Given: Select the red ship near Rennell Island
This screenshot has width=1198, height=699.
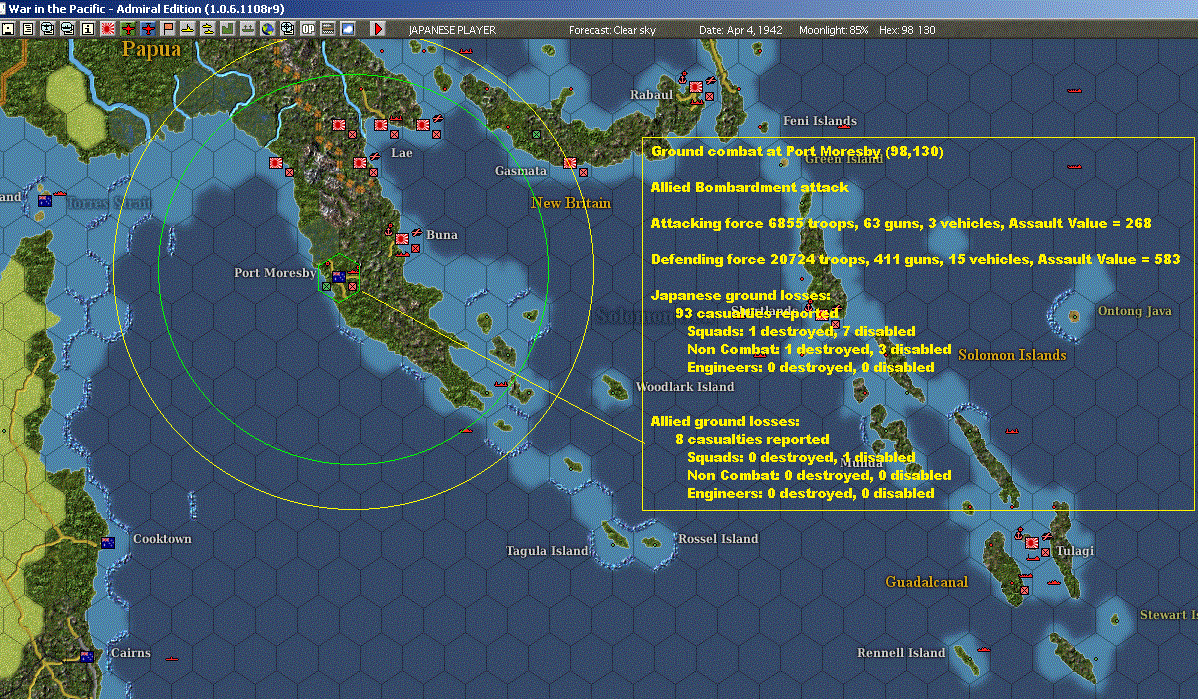Looking at the screenshot, I should click(984, 649).
